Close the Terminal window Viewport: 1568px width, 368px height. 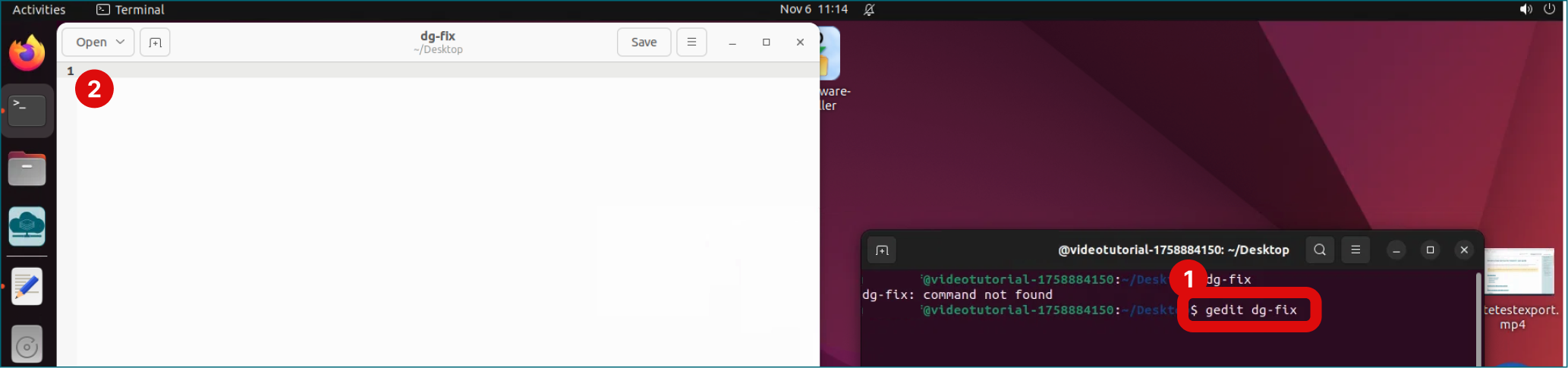pos(1464,250)
